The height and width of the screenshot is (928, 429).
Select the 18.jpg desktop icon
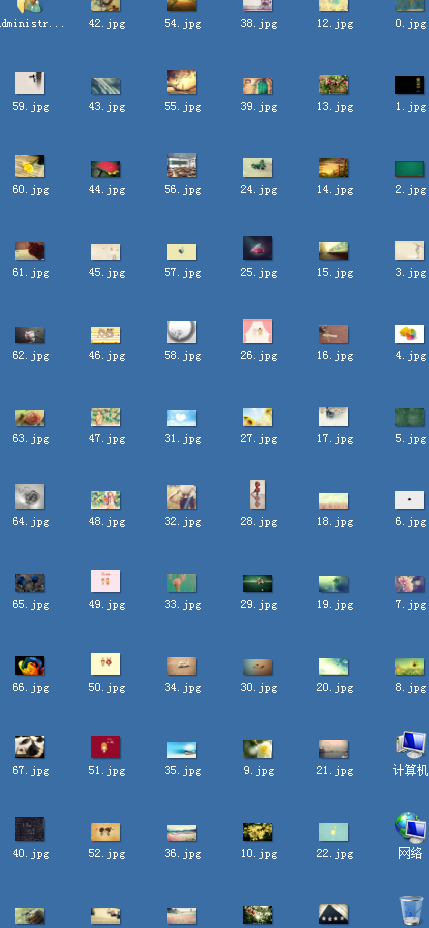(x=334, y=501)
